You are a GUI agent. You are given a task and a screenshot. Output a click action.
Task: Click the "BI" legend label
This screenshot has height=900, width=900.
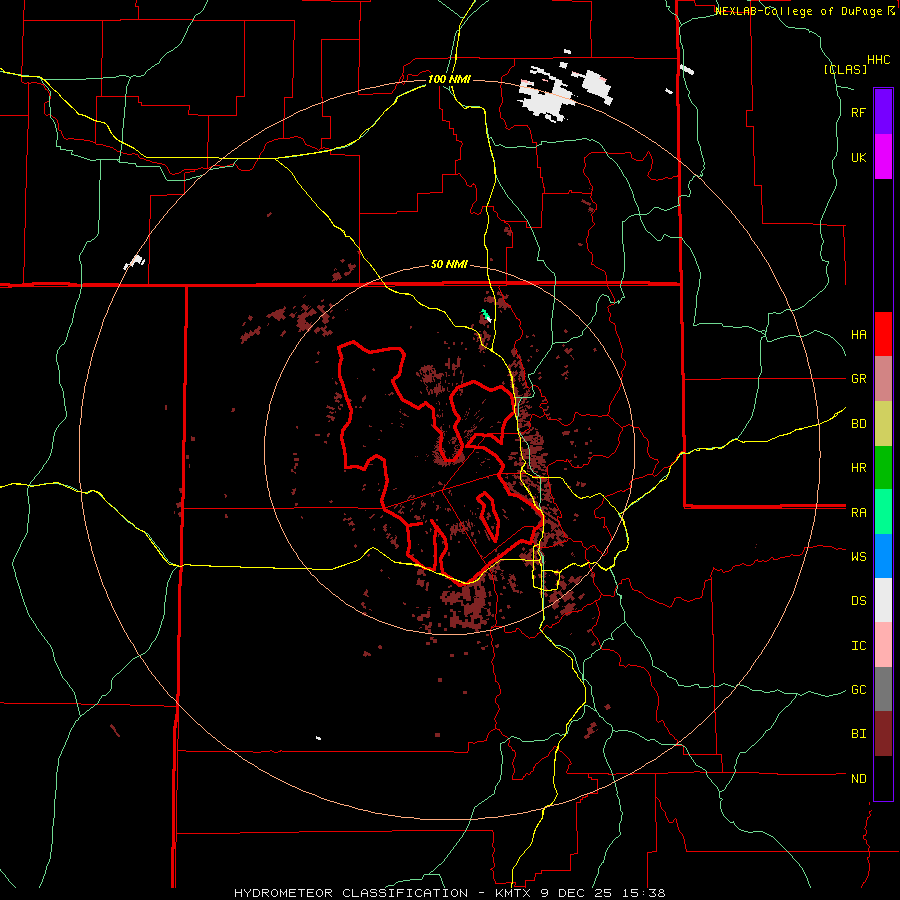coord(858,734)
